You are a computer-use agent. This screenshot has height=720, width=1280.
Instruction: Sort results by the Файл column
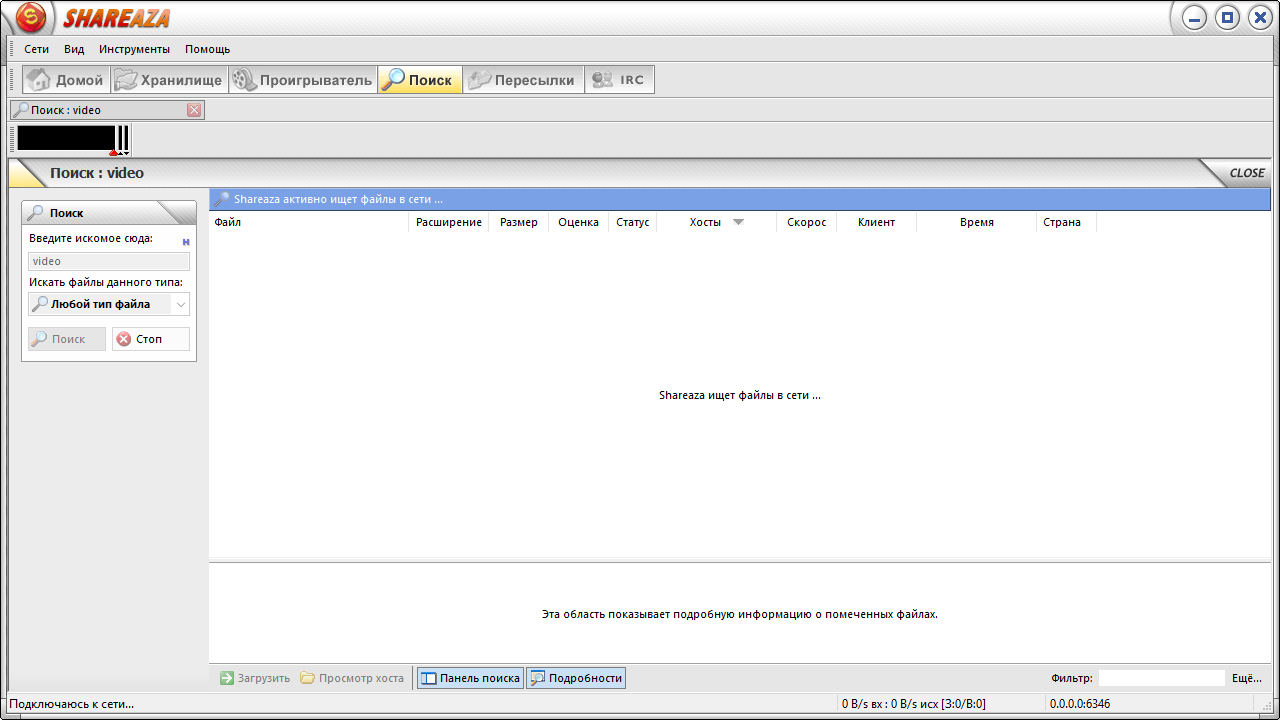tap(309, 222)
